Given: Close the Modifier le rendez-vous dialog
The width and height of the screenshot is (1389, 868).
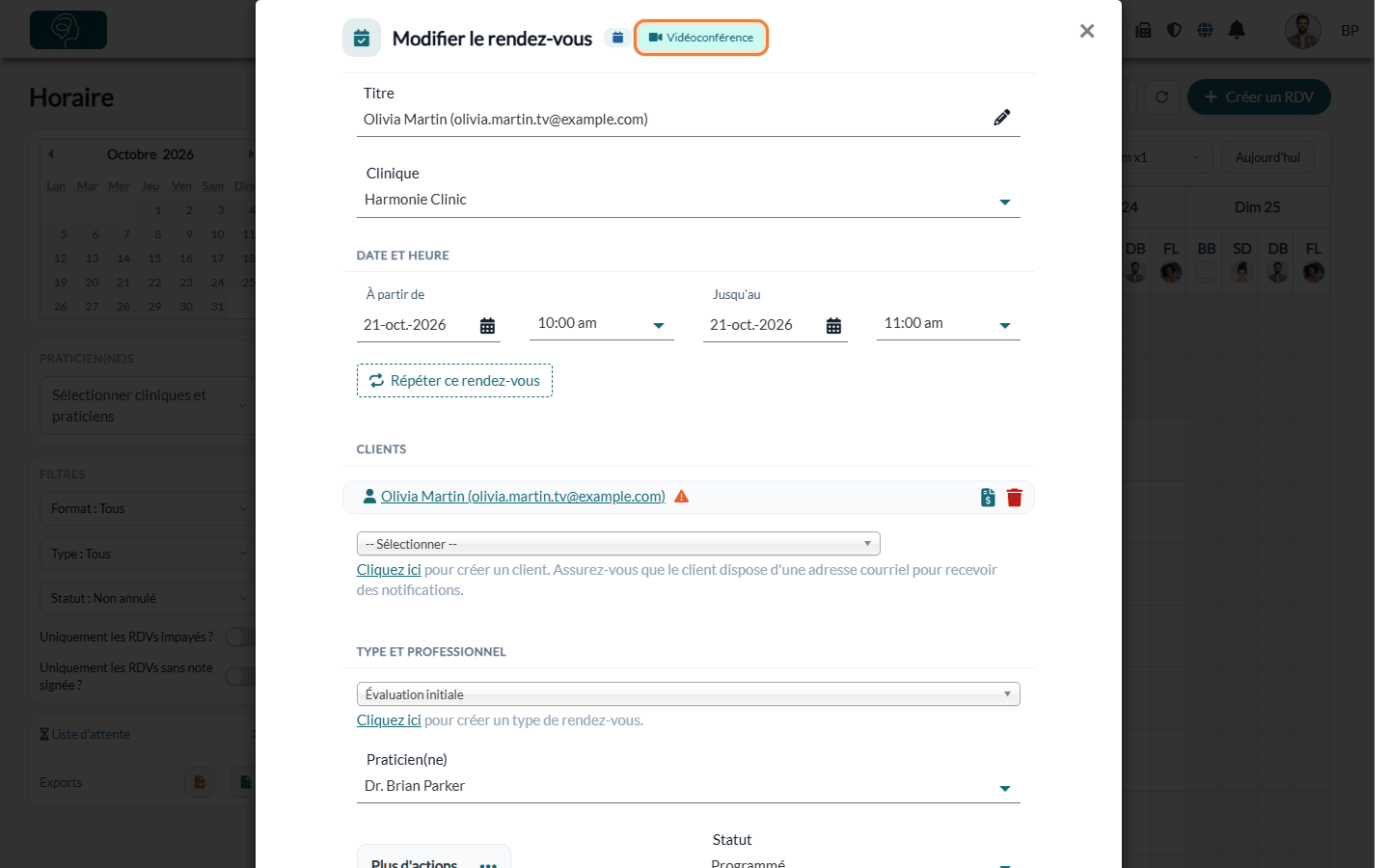Looking at the screenshot, I should click(1087, 31).
